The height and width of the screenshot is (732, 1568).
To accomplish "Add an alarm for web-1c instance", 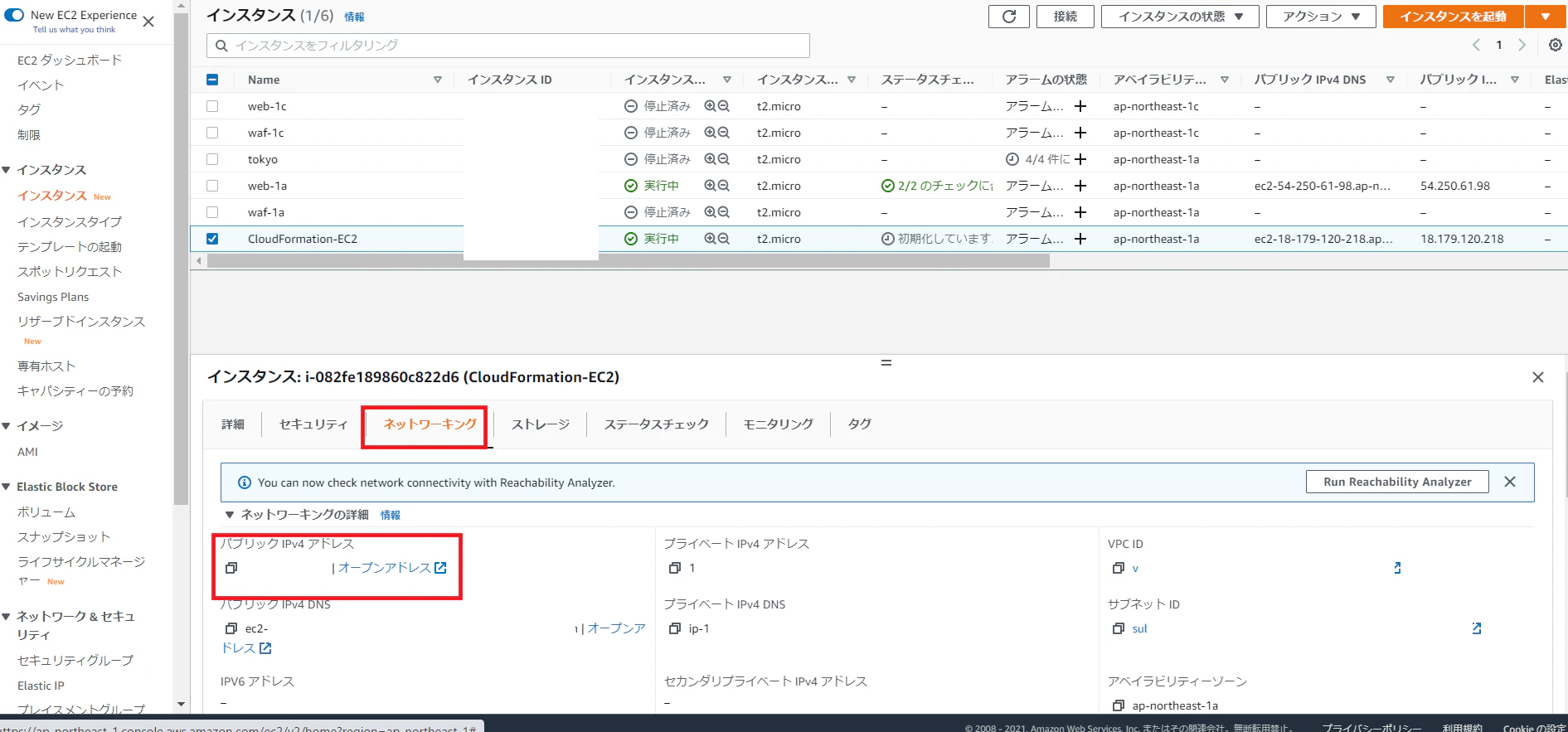I will (1080, 106).
